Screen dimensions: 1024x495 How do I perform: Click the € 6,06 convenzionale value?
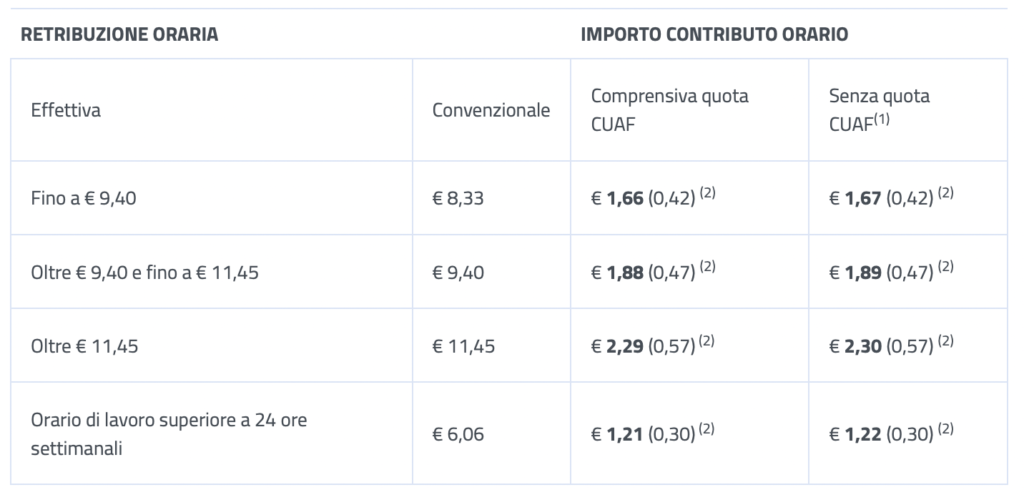(458, 434)
